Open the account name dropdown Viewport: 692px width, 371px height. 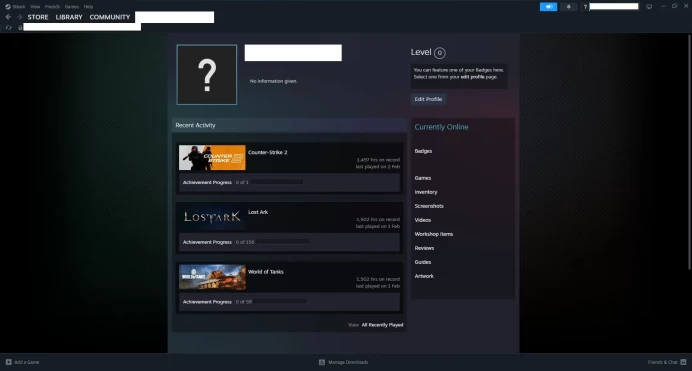(x=614, y=6)
